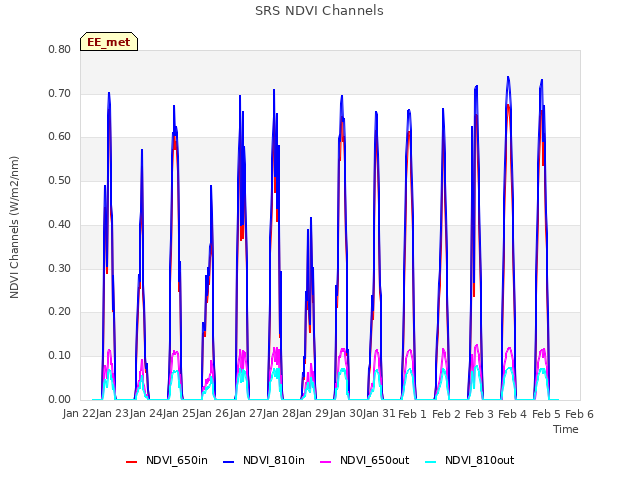The image size is (640, 480).
Task: Click the Time x-axis label
Action: coord(566,429)
